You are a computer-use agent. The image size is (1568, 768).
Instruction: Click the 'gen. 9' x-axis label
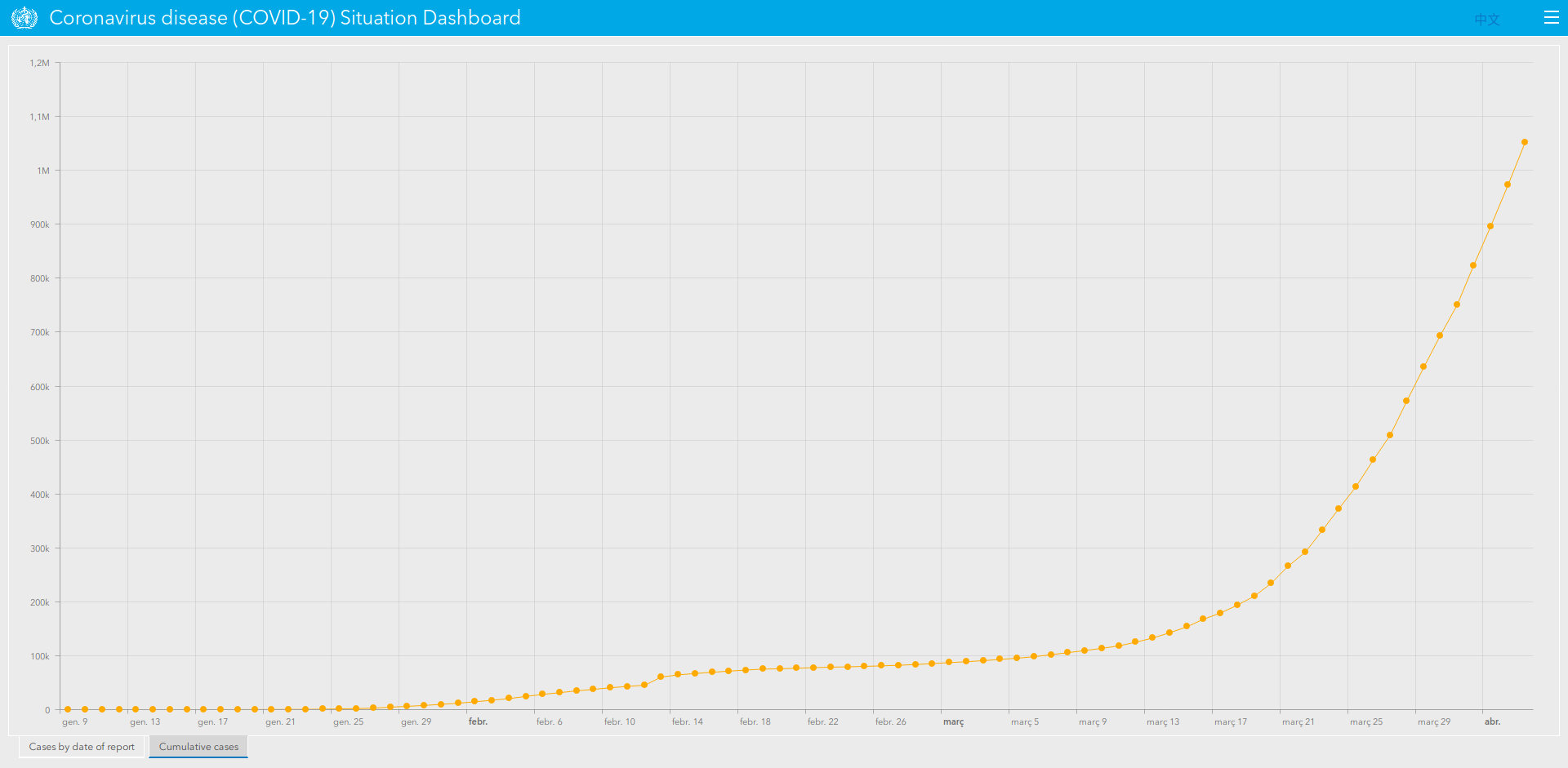pos(74,721)
